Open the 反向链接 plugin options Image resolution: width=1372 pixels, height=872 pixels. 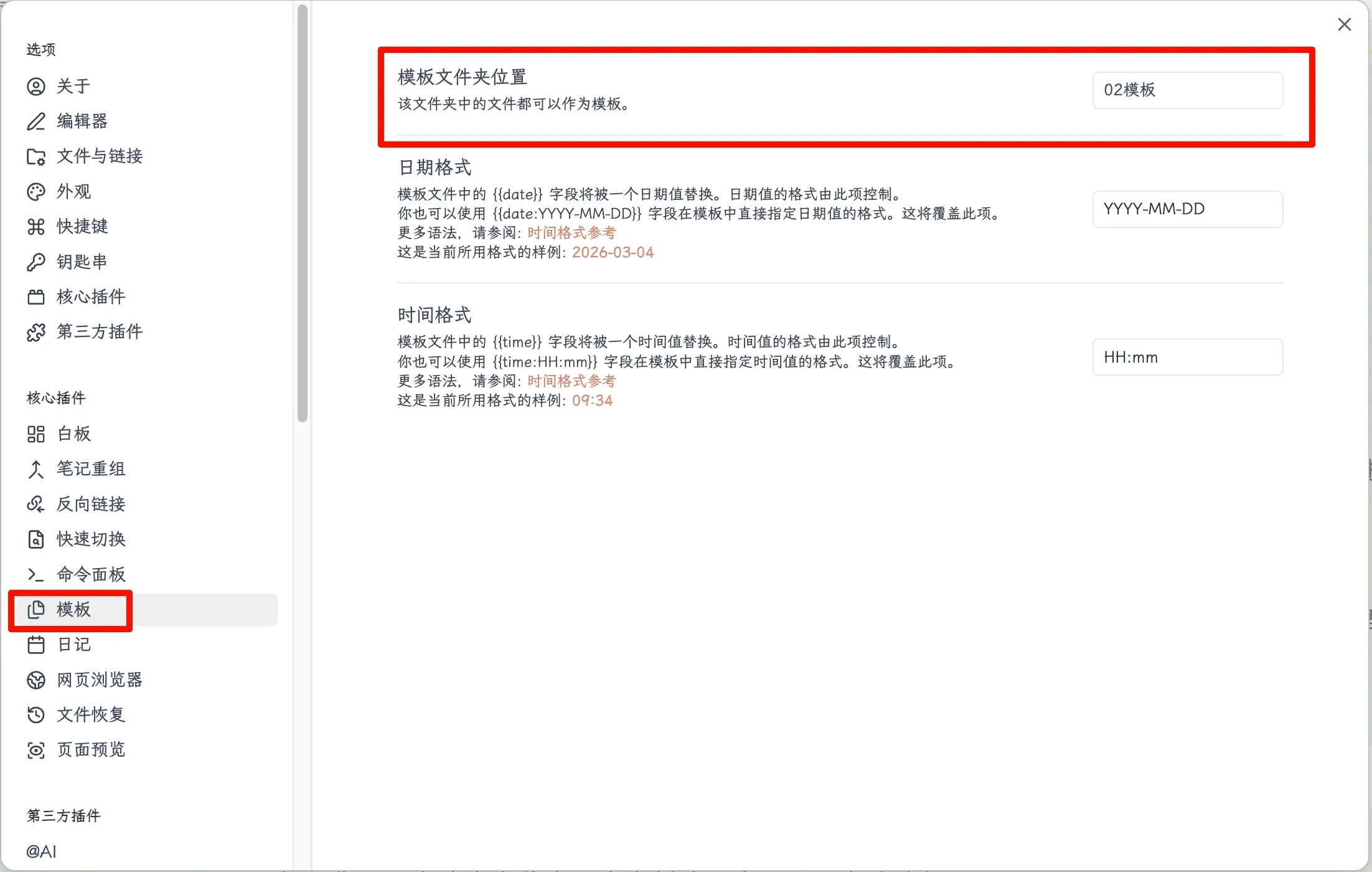[91, 505]
